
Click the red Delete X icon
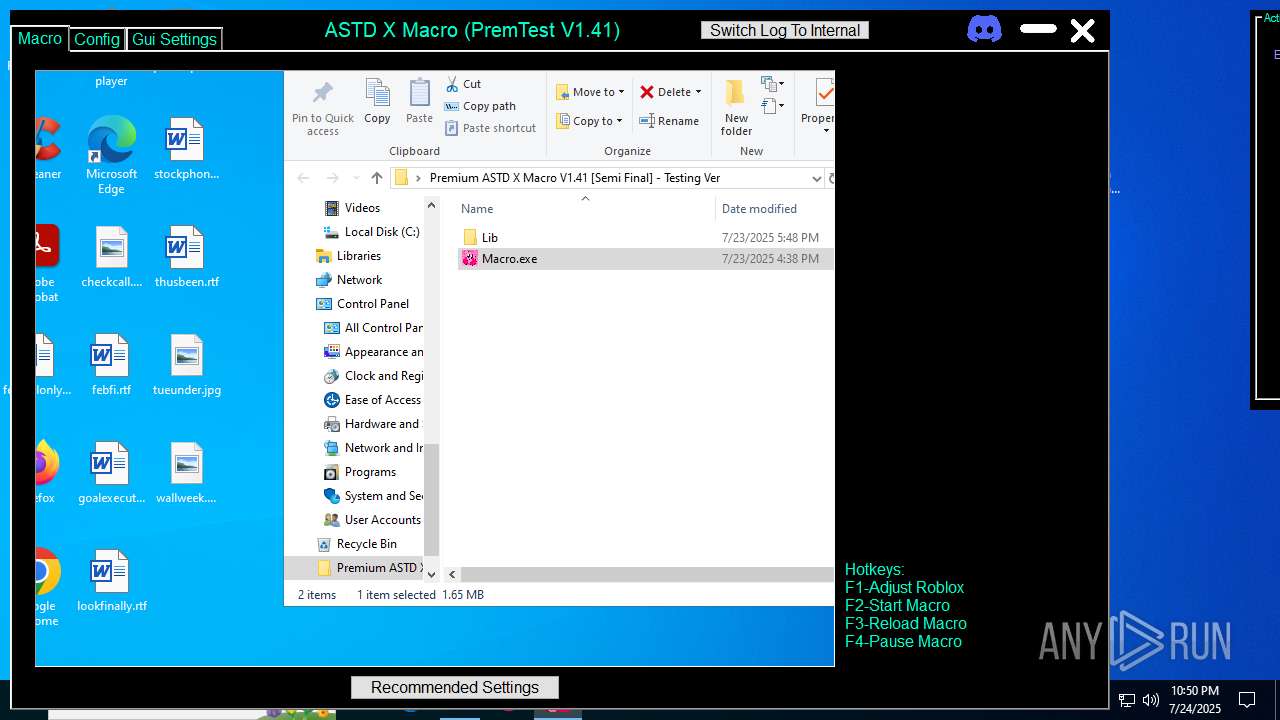point(647,92)
